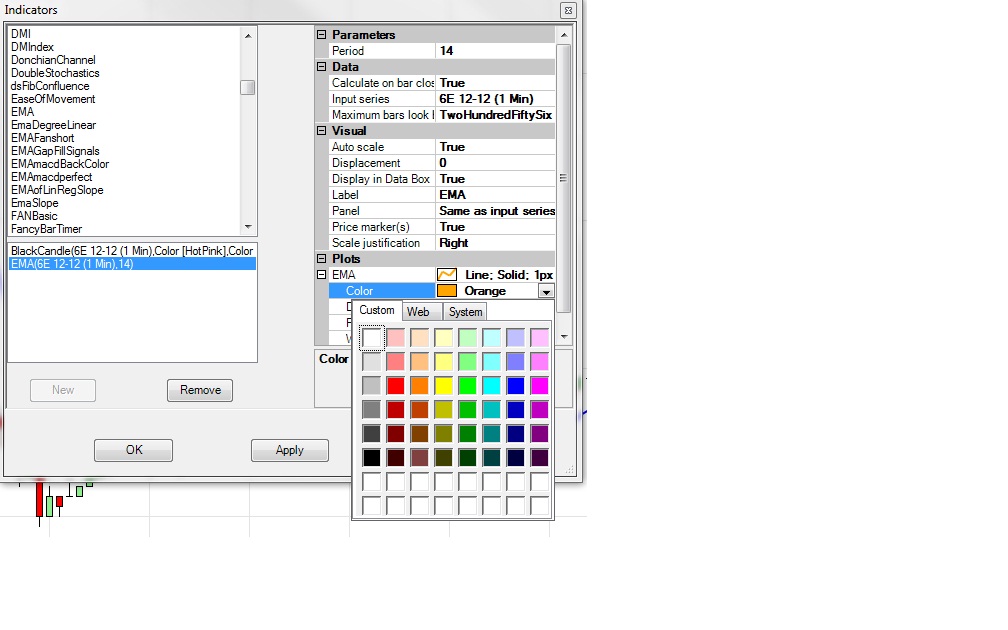Click property grid scroll up arrow
The height and width of the screenshot is (630, 1008).
[x=564, y=35]
